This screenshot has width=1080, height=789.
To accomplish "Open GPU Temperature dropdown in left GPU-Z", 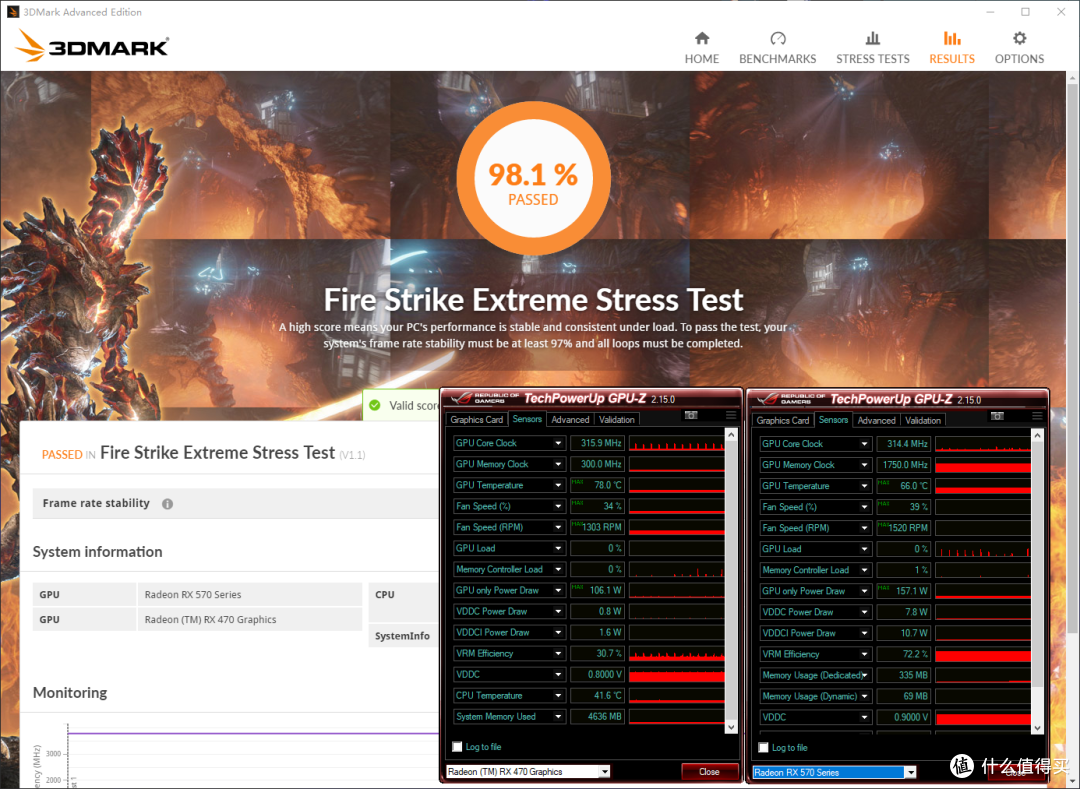I will (x=558, y=485).
